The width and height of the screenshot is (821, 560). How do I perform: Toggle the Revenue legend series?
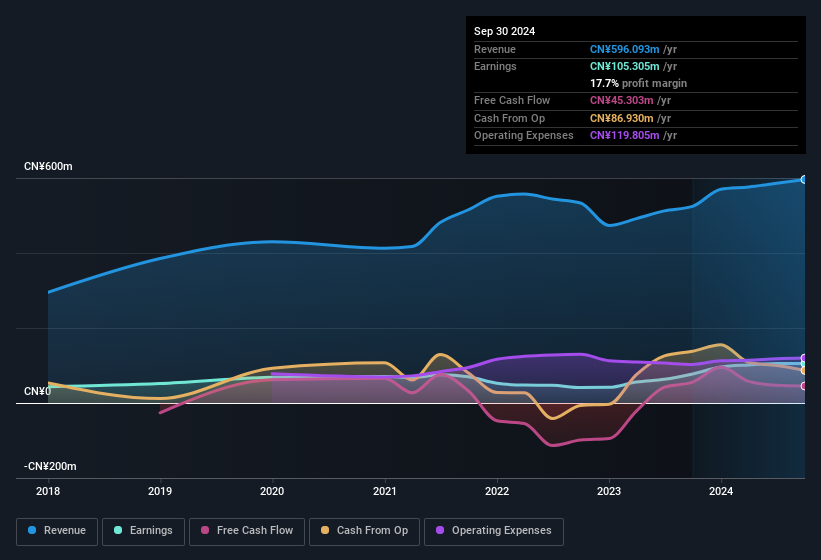(x=57, y=530)
